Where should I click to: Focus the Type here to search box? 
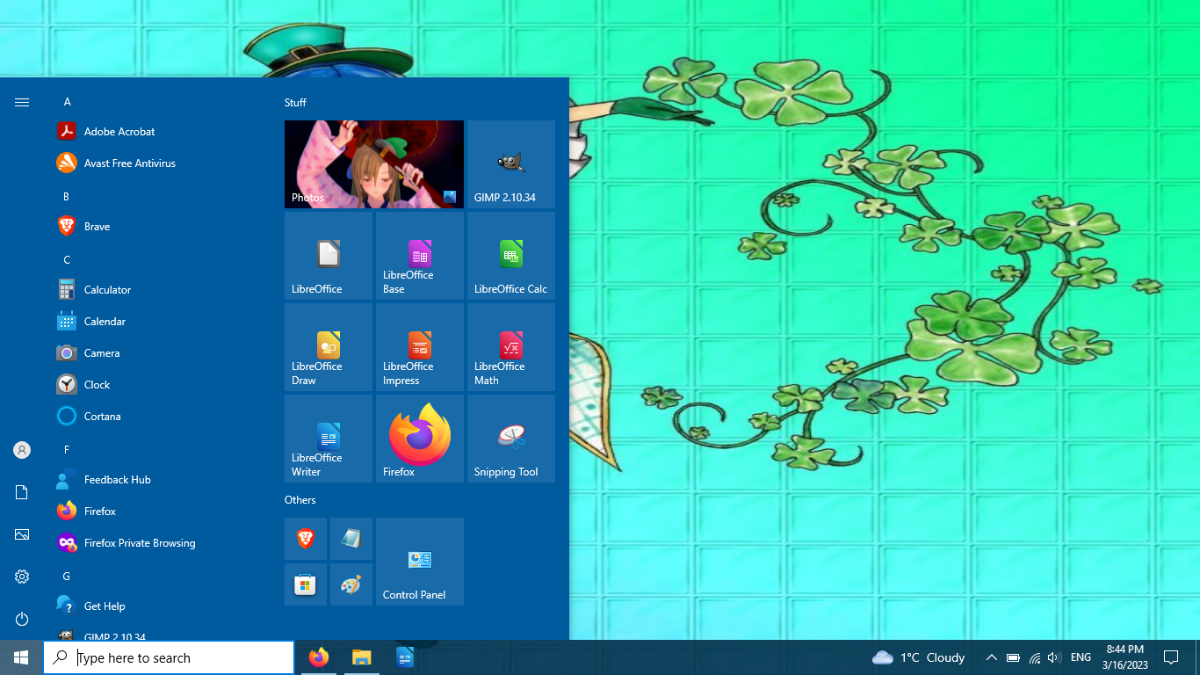pyautogui.click(x=169, y=657)
